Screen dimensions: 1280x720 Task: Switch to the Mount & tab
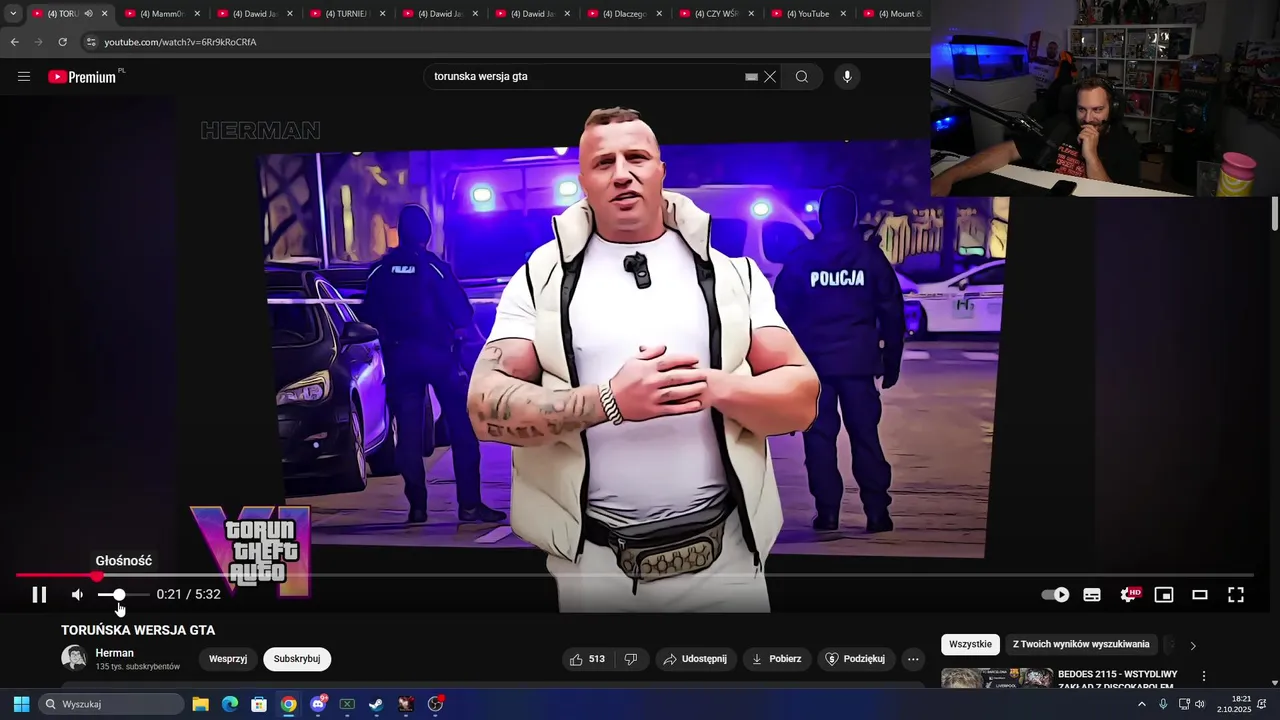pyautogui.click(x=895, y=14)
